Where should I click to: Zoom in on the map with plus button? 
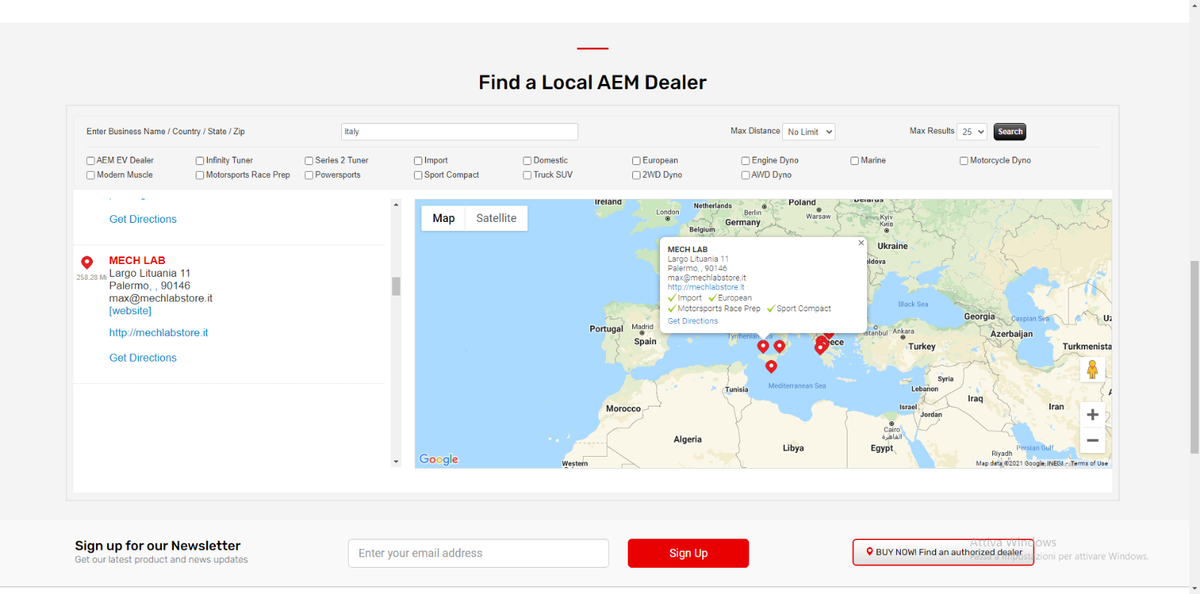click(x=1092, y=414)
